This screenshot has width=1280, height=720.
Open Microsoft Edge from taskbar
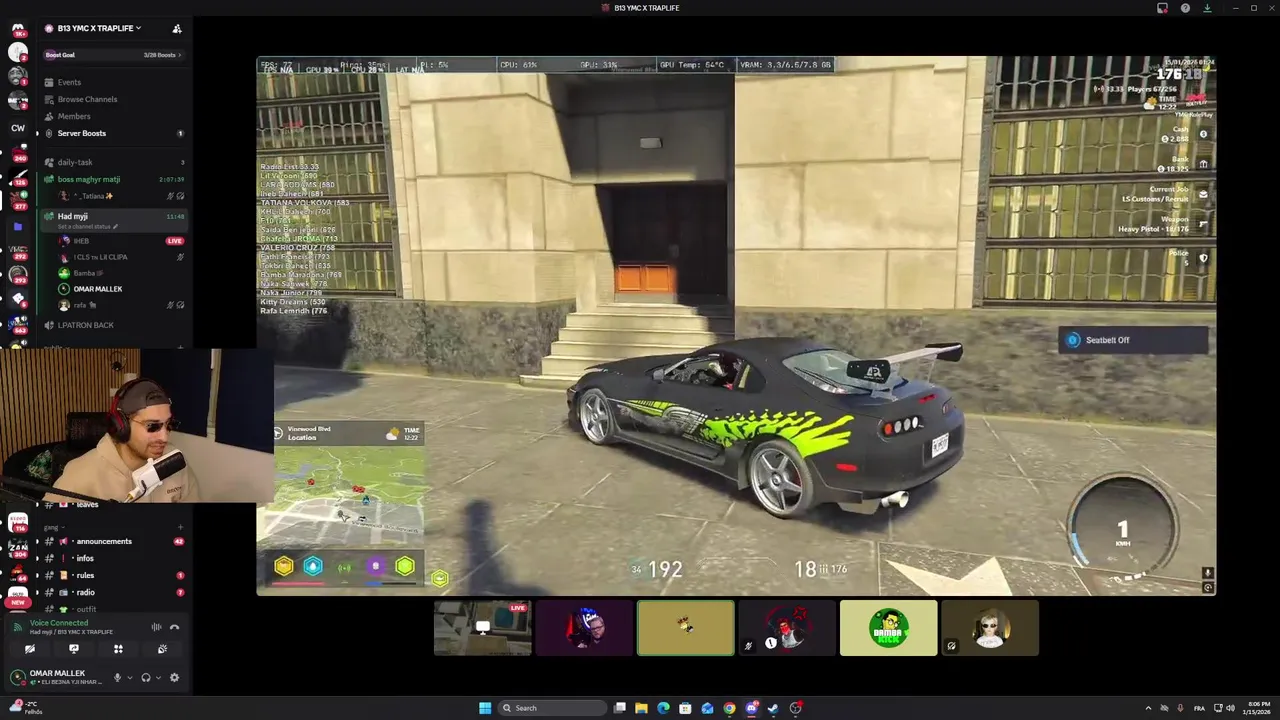663,708
